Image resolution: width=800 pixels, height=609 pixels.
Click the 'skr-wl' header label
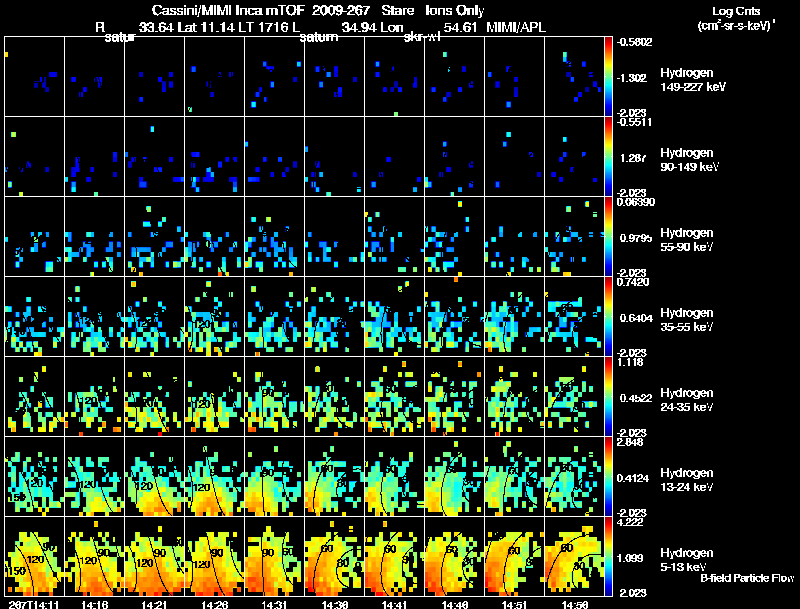point(422,37)
